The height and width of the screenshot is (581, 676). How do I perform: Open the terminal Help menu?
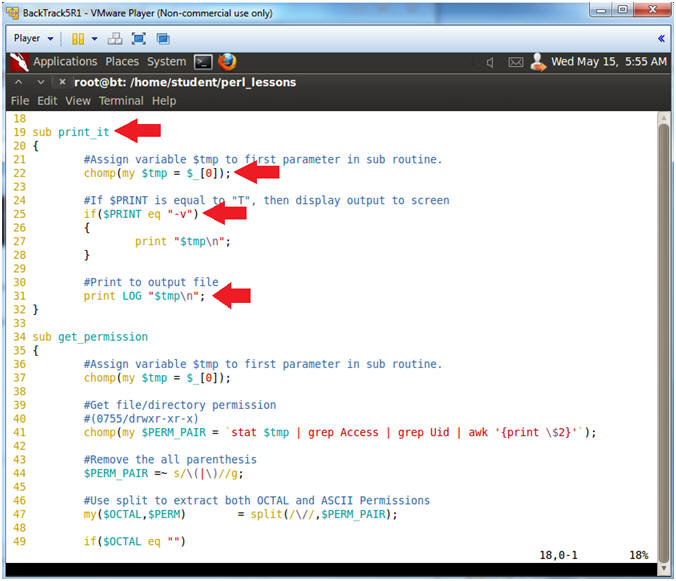164,101
